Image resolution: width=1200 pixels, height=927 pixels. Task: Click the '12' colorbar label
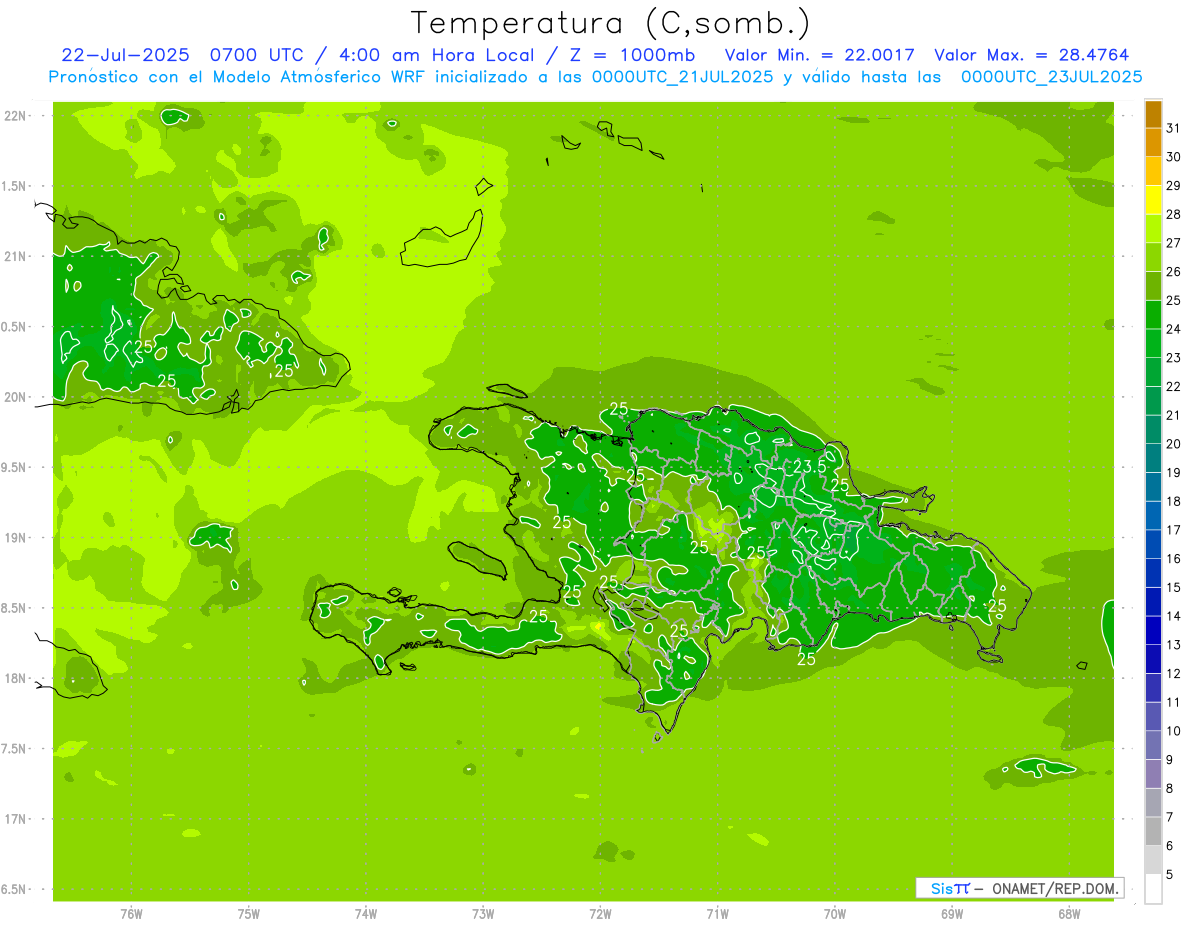pyautogui.click(x=1173, y=674)
